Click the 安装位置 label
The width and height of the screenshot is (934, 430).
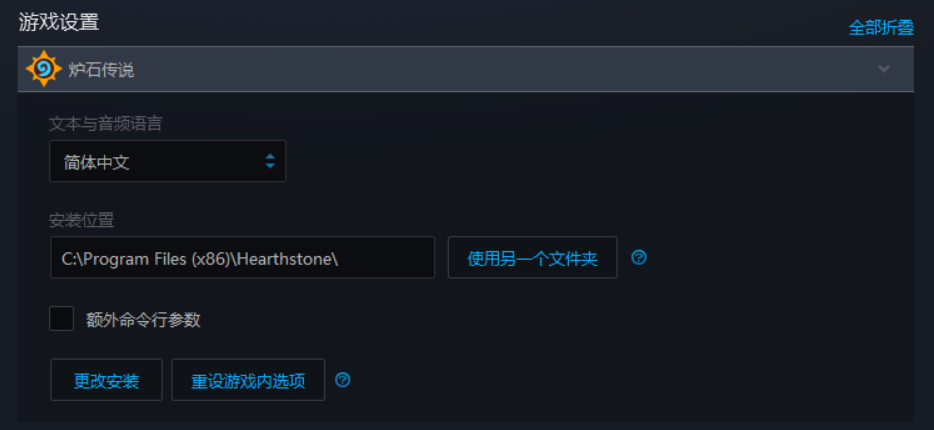tap(82, 220)
